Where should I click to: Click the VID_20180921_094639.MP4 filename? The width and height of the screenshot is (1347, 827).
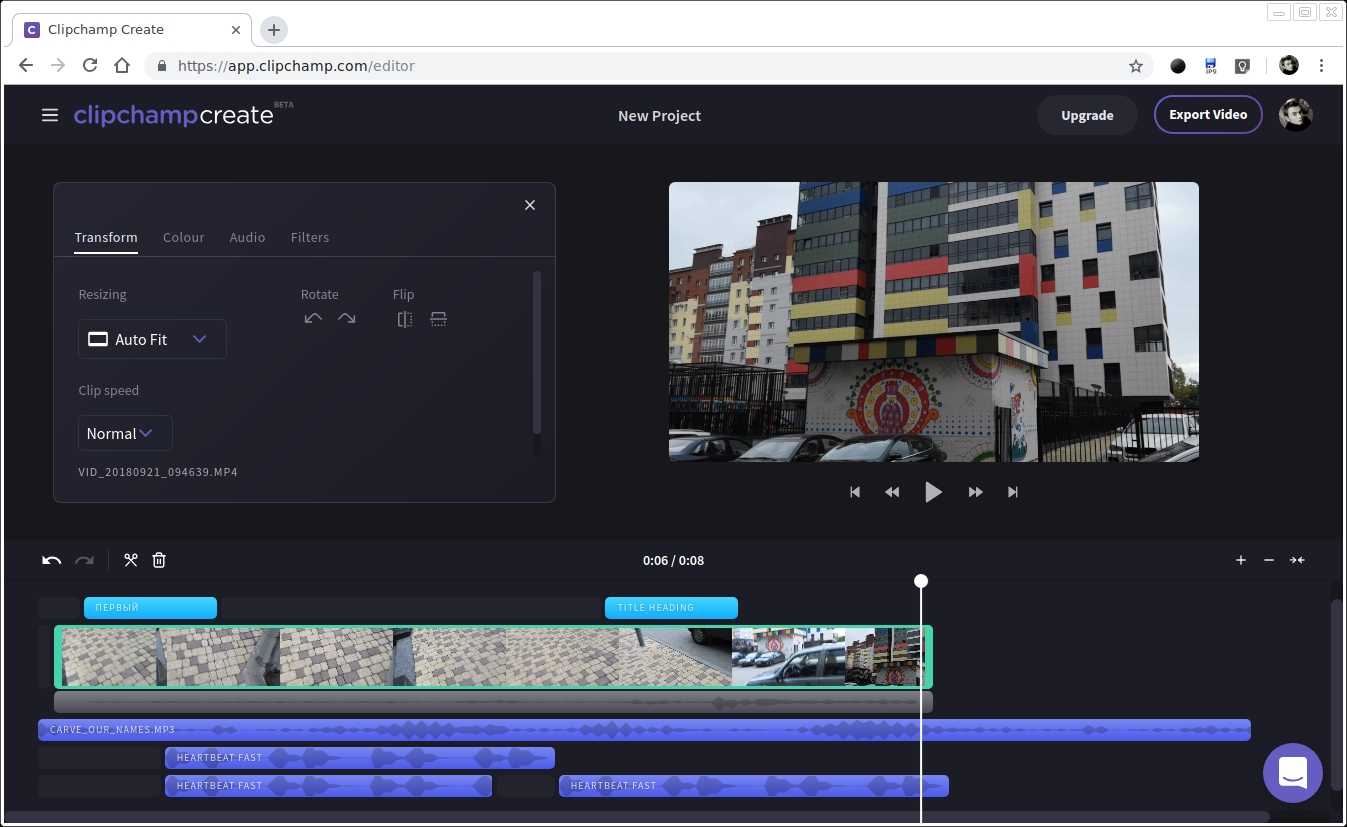(x=158, y=472)
